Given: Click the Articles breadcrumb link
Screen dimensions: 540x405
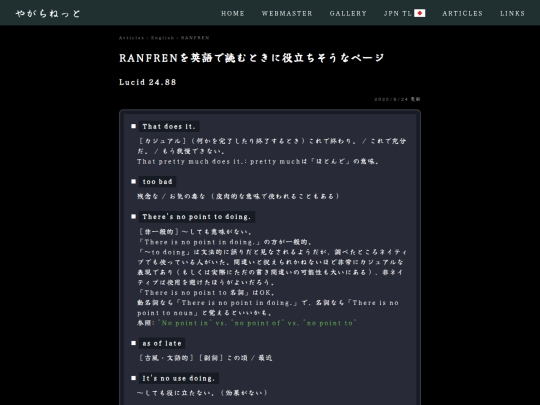Looking at the screenshot, I should 132,38.
